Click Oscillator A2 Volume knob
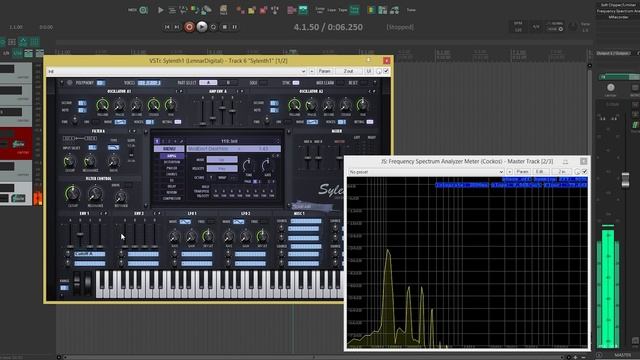Image resolution: width=640 pixels, height=360 pixels. 294,106
